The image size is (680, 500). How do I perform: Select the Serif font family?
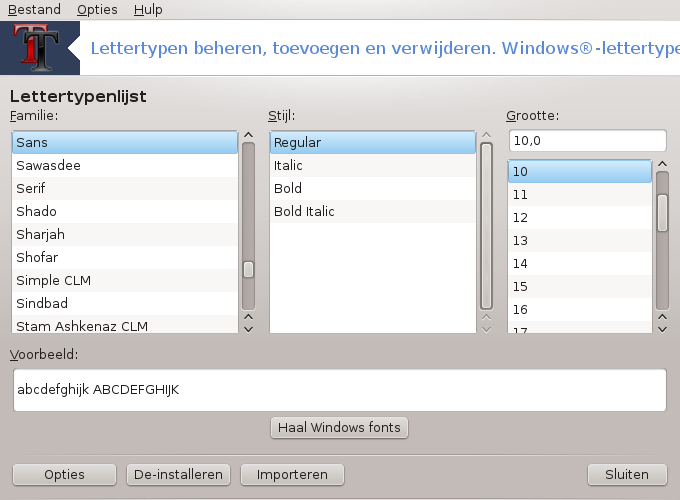point(125,188)
